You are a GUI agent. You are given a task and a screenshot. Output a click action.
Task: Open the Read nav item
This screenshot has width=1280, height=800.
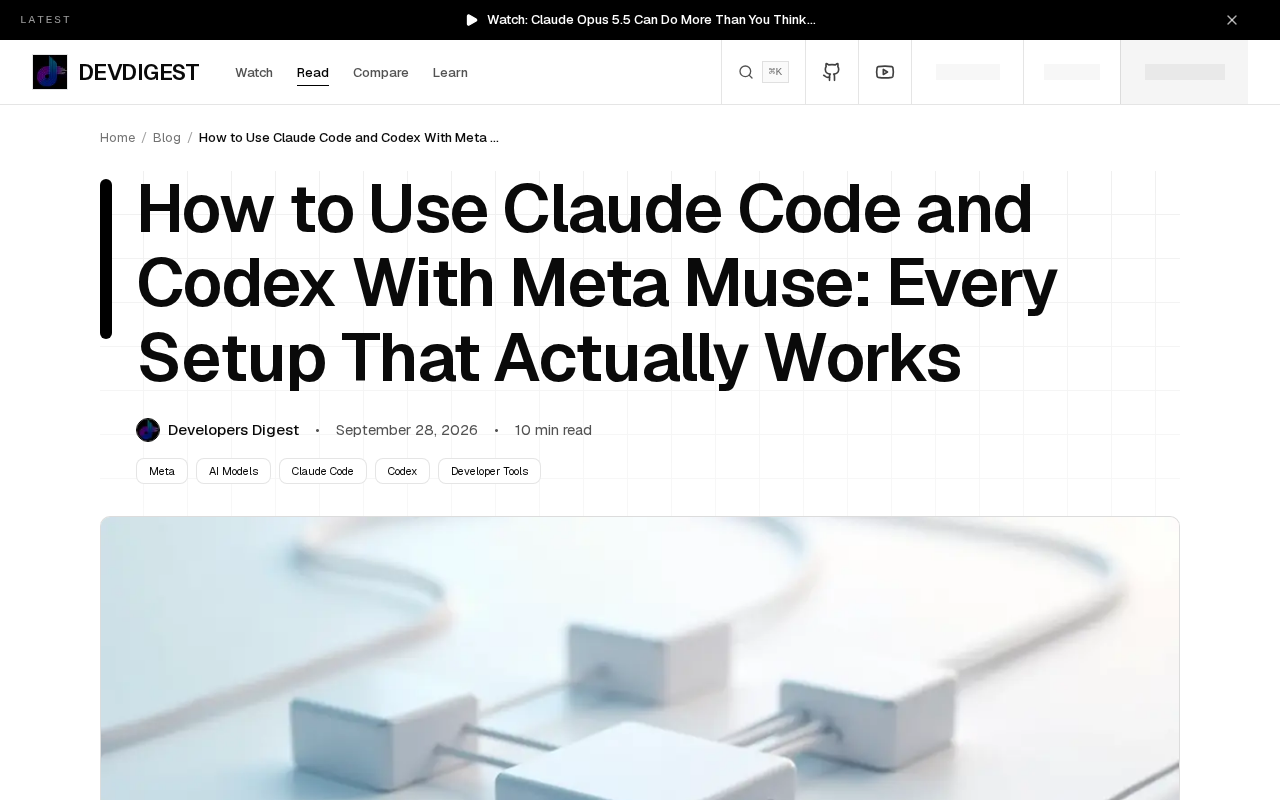coord(313,72)
